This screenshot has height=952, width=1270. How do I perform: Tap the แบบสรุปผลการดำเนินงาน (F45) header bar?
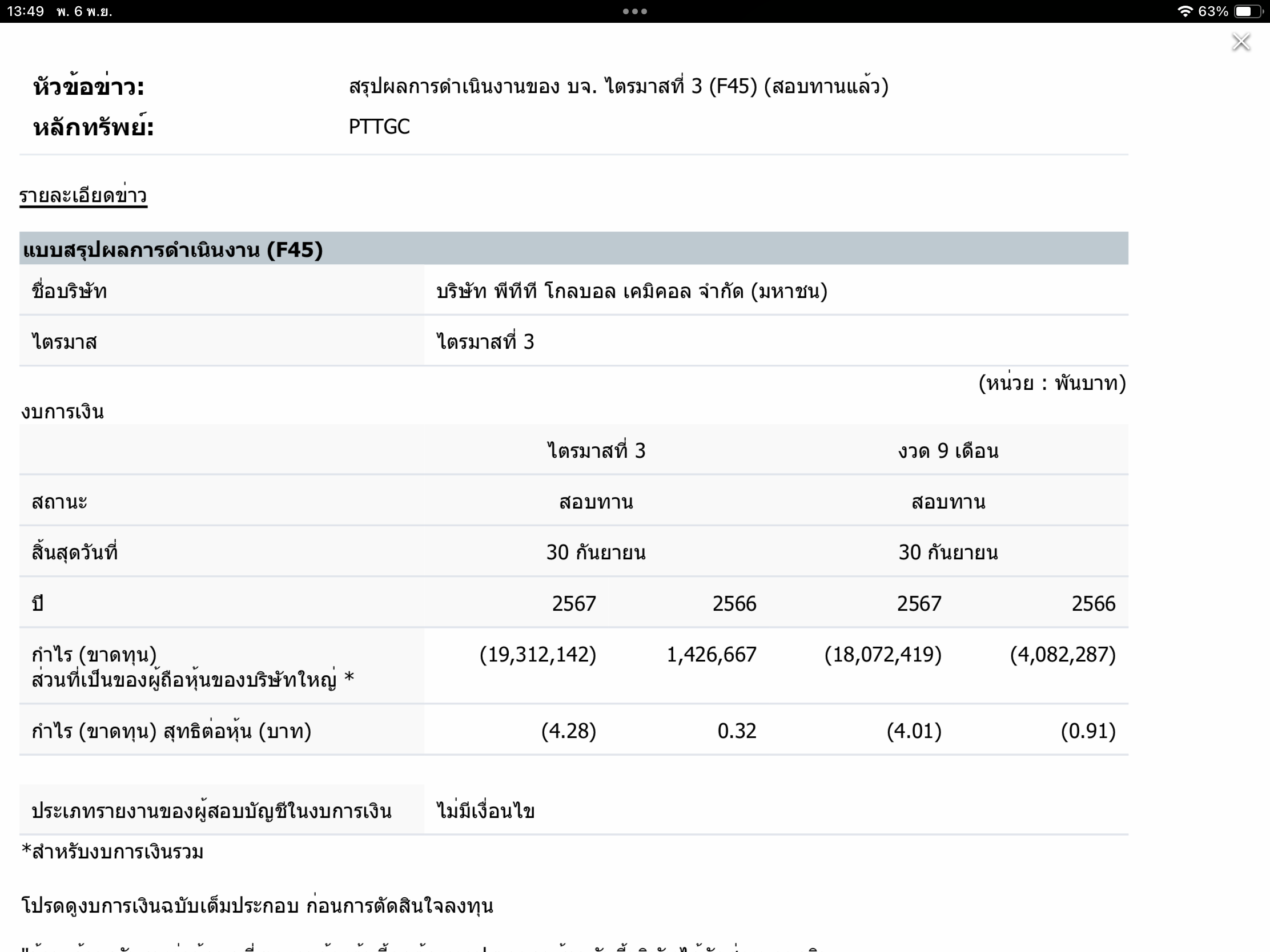pyautogui.click(x=573, y=249)
